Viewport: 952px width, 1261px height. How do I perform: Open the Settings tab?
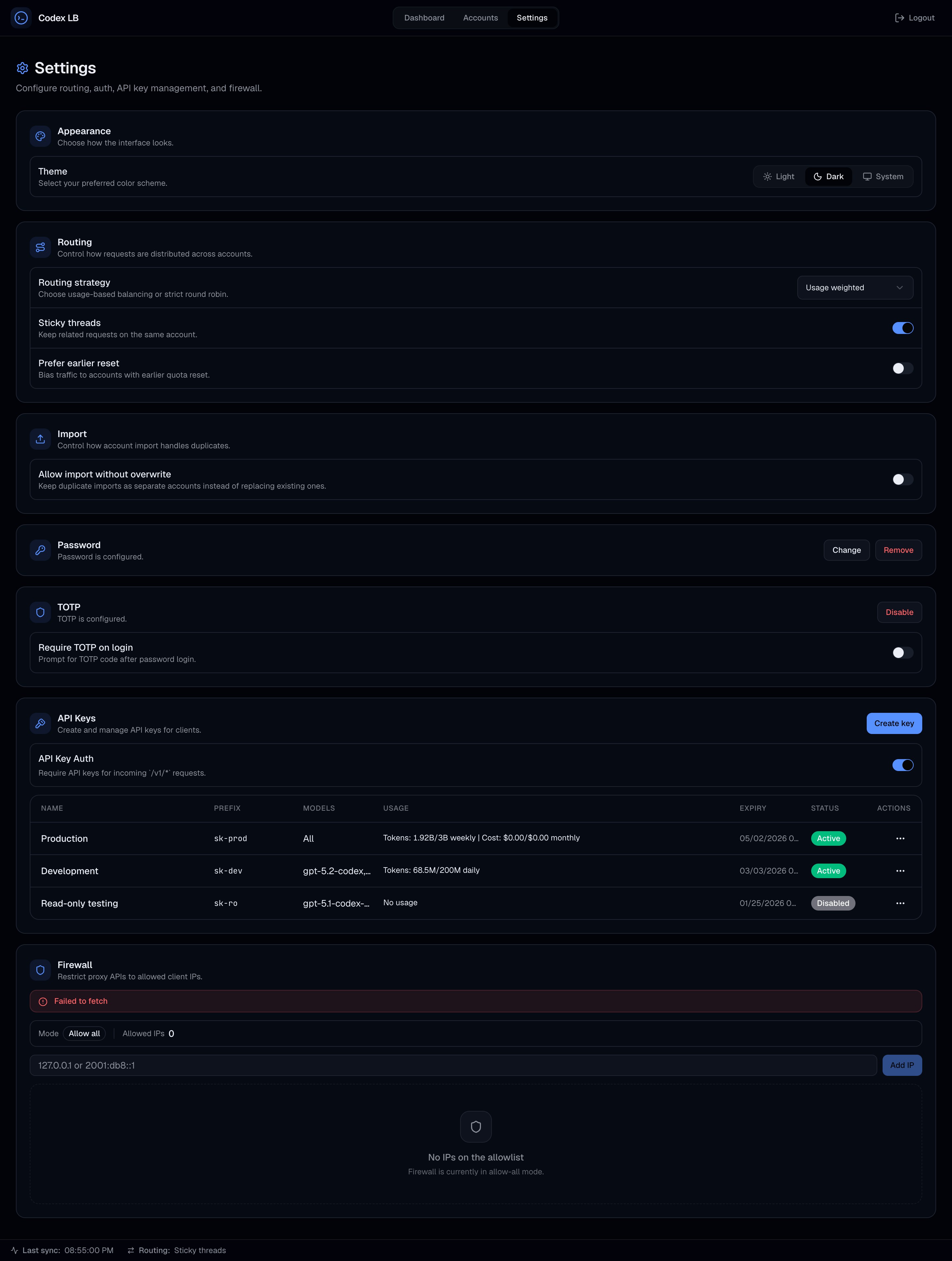click(x=532, y=18)
